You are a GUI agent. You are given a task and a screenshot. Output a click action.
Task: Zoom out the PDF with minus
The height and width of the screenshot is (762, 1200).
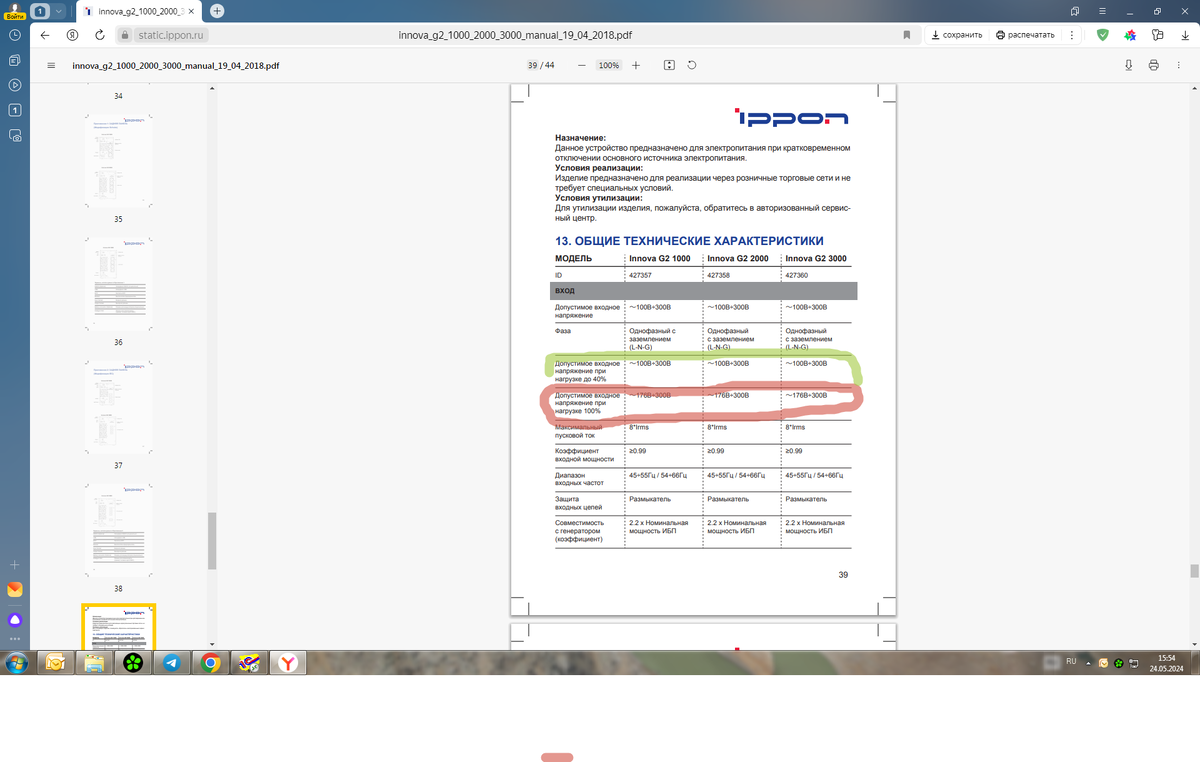tap(580, 65)
